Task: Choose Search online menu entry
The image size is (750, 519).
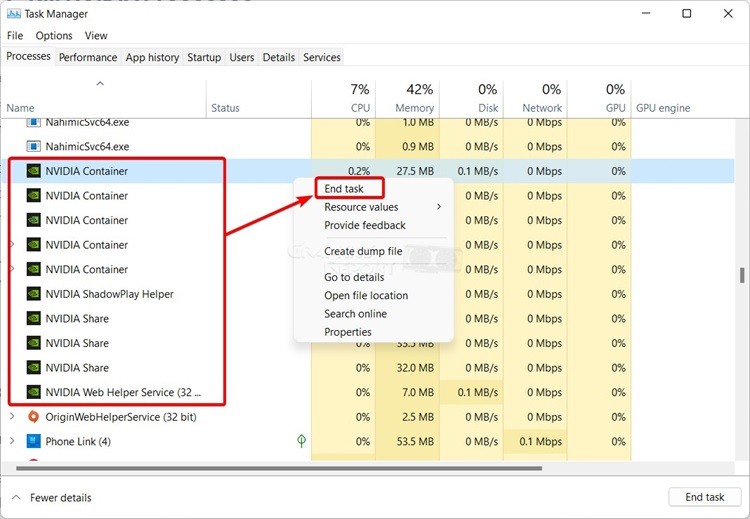Action: (x=355, y=314)
